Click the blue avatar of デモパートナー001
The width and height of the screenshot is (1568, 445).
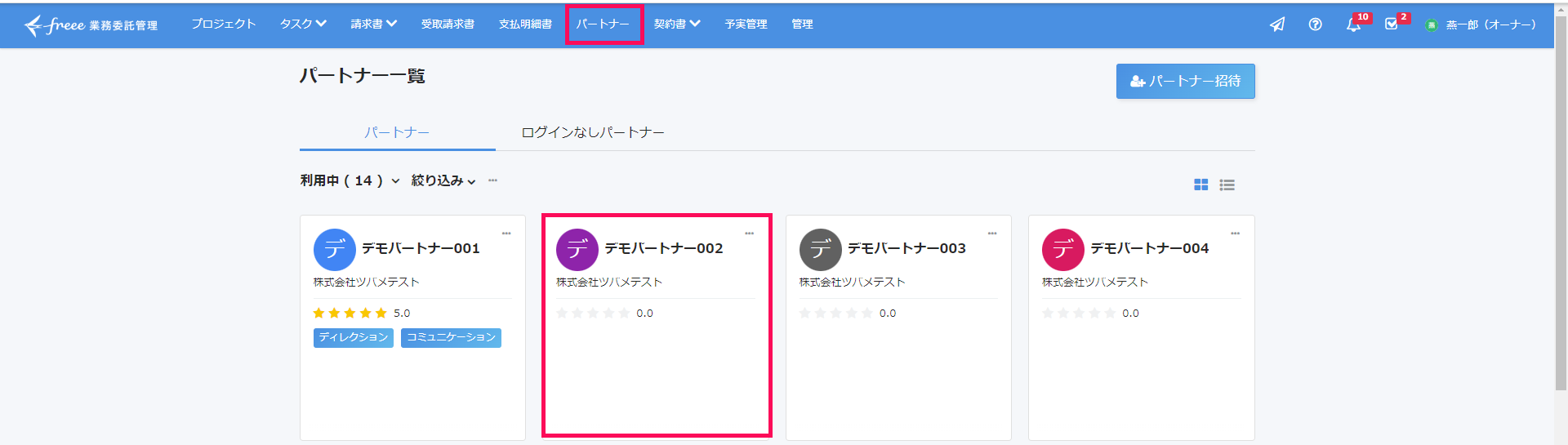coord(335,250)
